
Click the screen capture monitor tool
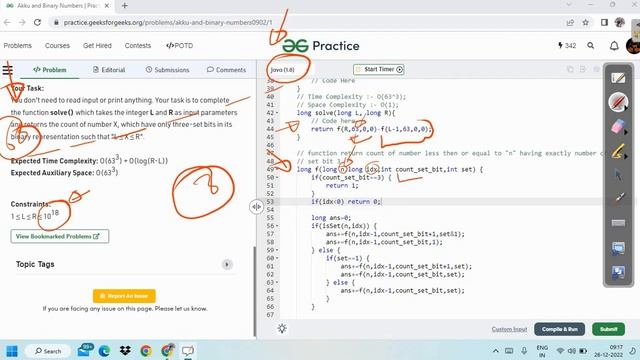click(x=618, y=248)
